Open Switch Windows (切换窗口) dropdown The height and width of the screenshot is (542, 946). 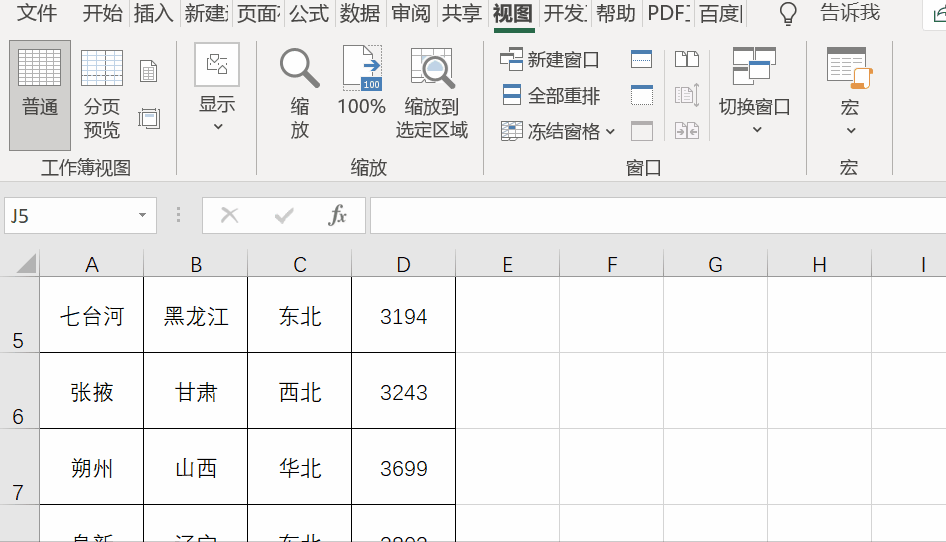click(x=754, y=91)
